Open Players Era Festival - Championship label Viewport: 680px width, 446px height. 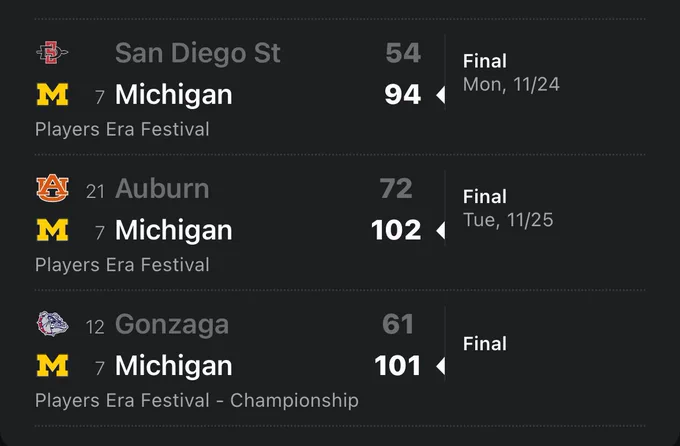point(197,400)
